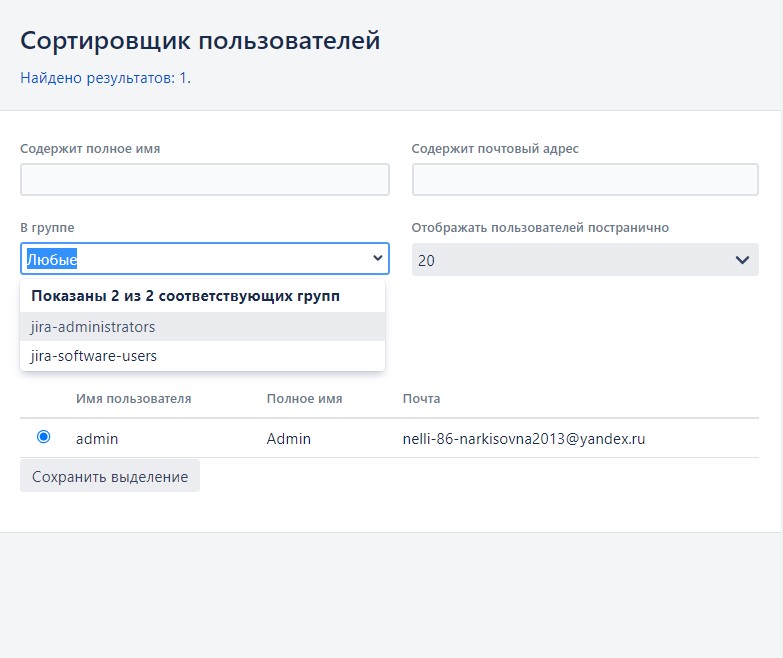Image resolution: width=783 pixels, height=658 pixels.
Task: Click the 'Полное имя' column header
Action: coord(304,398)
